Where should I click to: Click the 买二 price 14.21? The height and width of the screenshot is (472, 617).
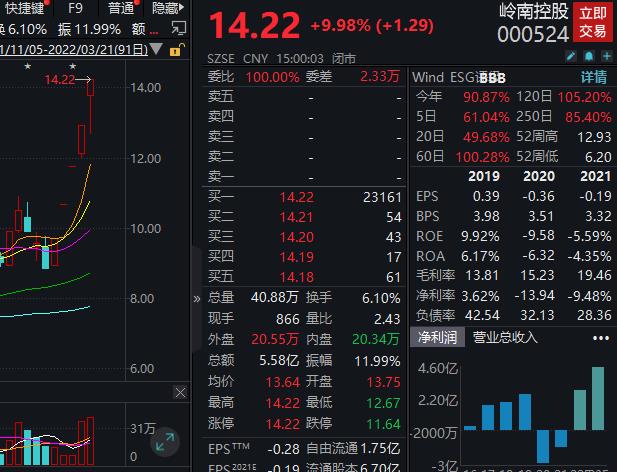(x=296, y=217)
